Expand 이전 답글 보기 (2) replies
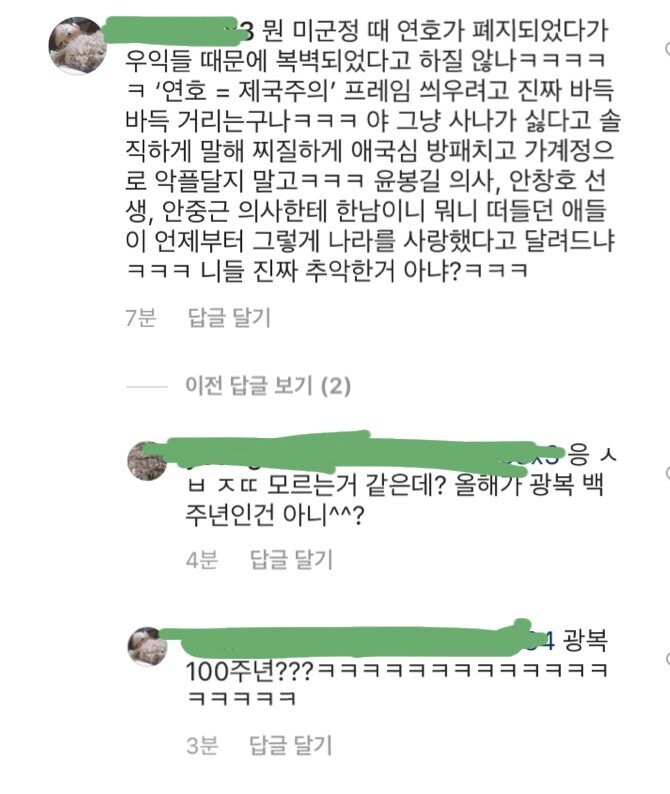Screen dimensions: 670x794 pyautogui.click(x=268, y=386)
